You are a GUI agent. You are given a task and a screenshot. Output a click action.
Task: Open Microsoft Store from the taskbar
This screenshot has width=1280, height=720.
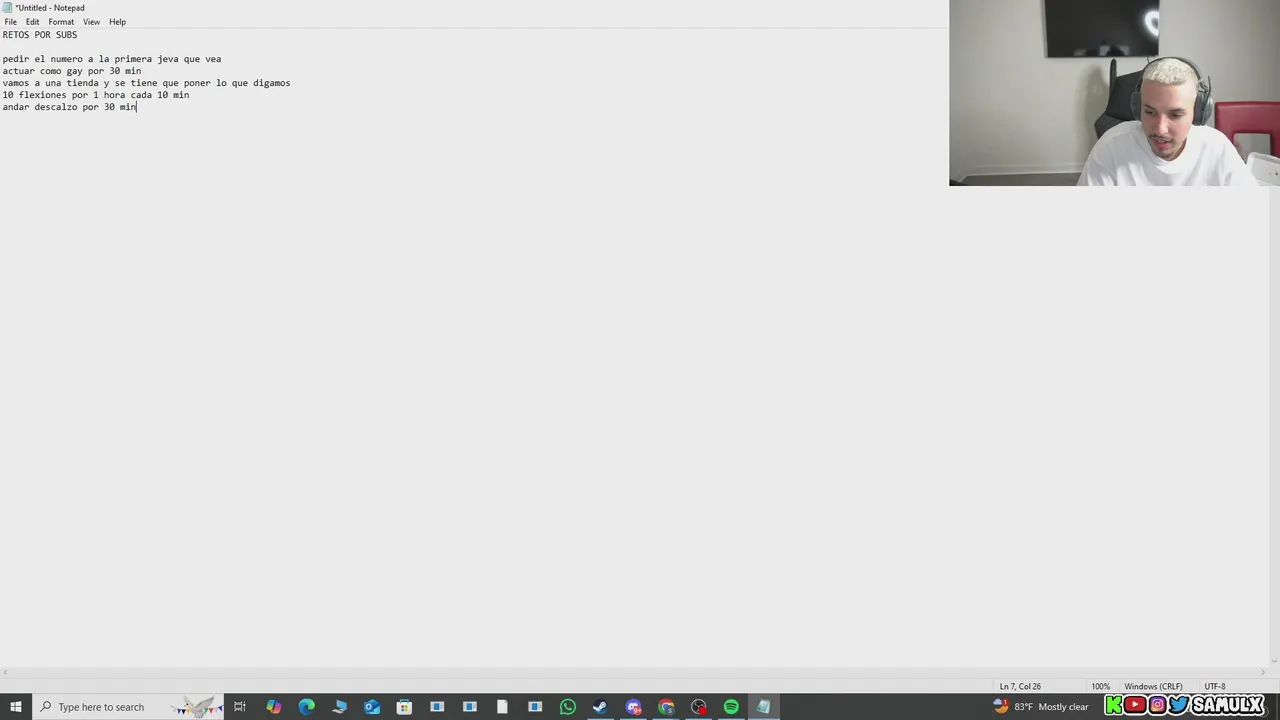404,707
